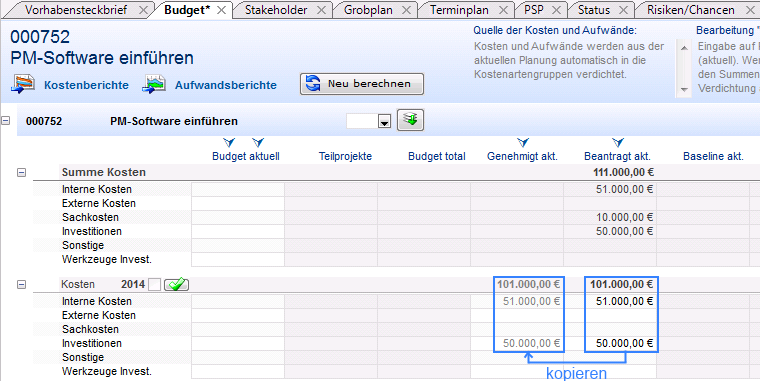Viewport: 760px width, 381px height.
Task: Click Budget aktuell field for Interne Kosten in Summe
Action: point(238,189)
